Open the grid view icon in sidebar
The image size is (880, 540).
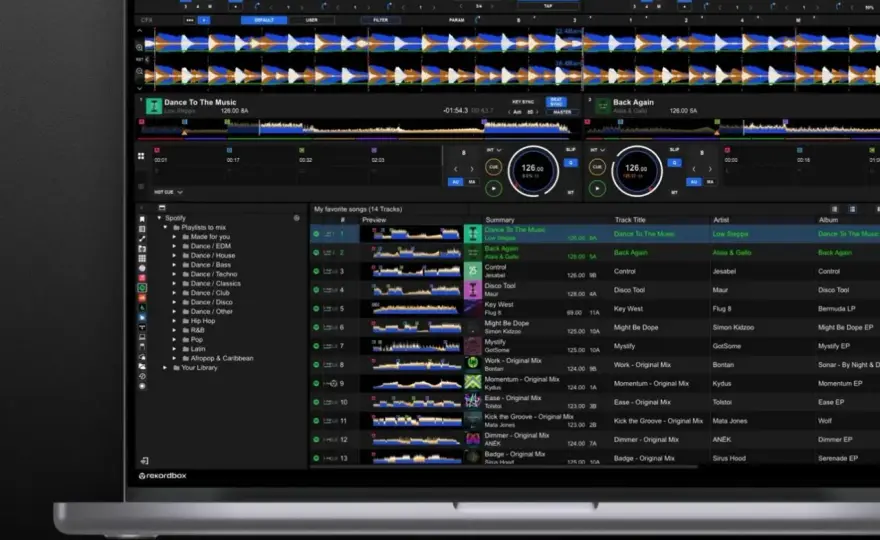(x=142, y=258)
